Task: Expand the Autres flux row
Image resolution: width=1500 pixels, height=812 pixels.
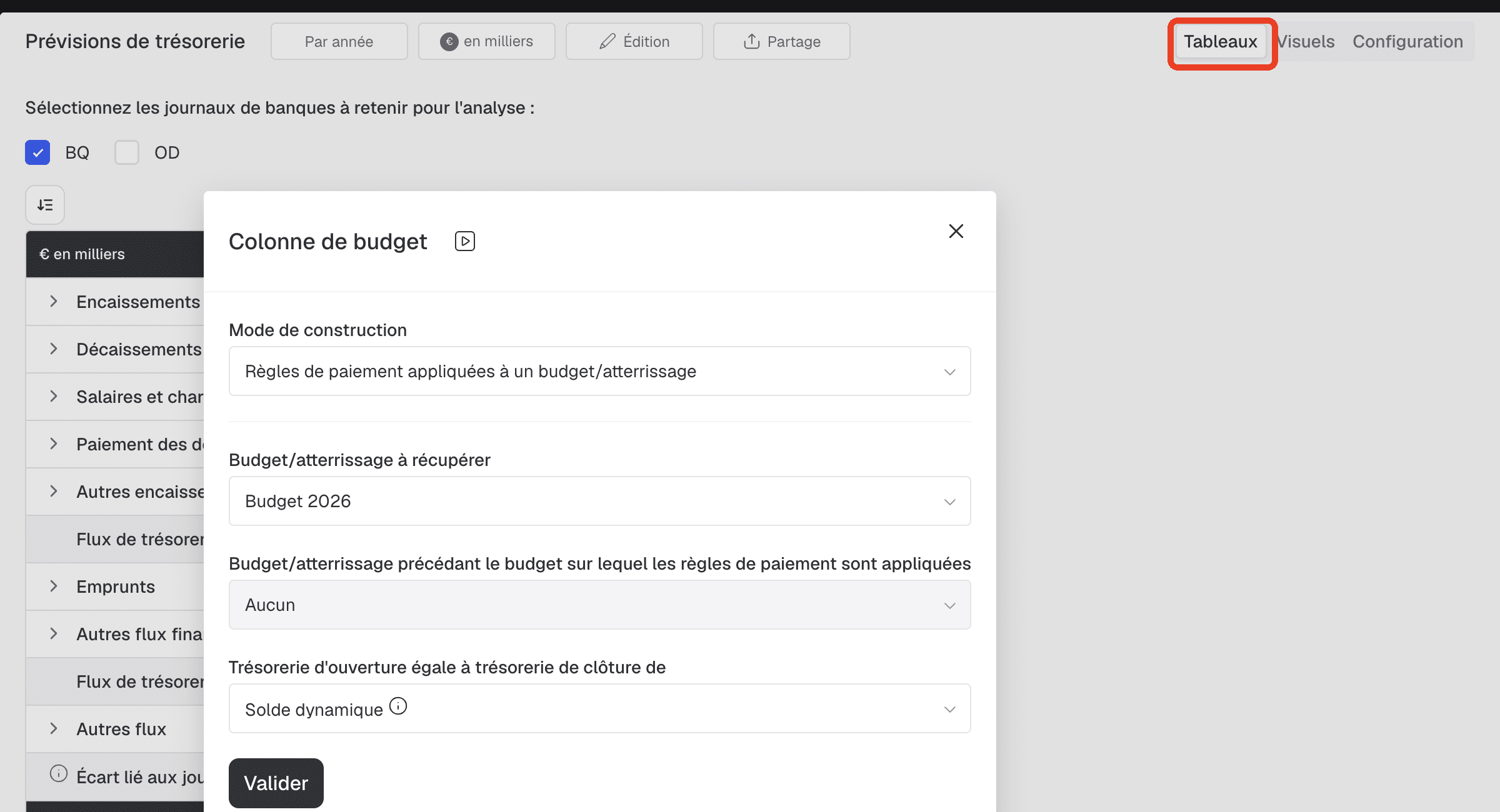Action: click(54, 728)
